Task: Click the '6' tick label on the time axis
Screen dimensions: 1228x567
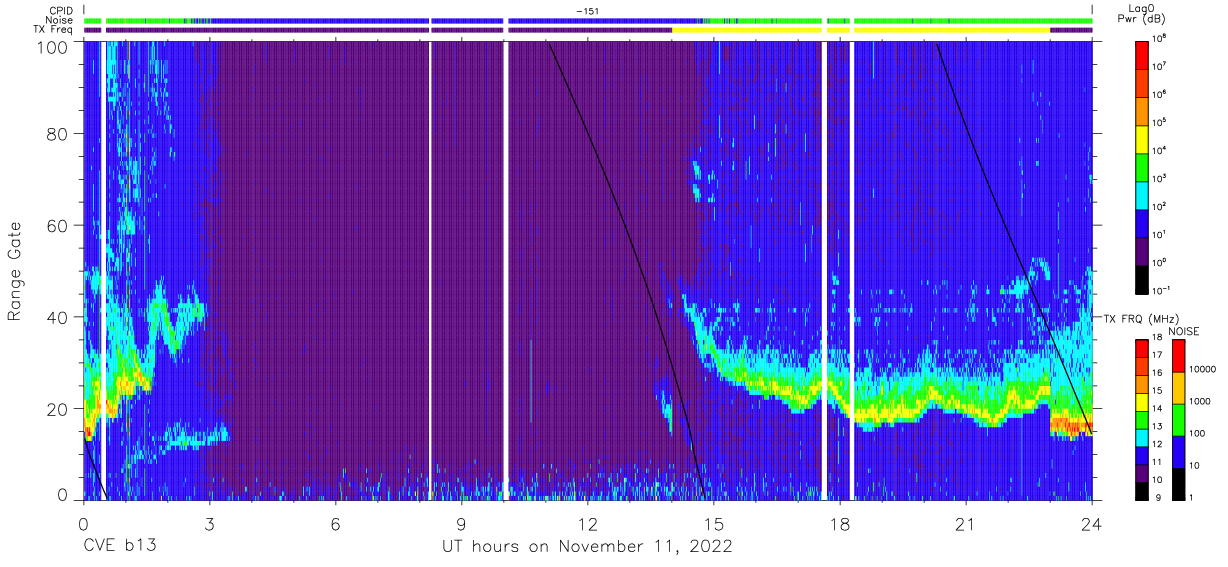Action: click(335, 524)
